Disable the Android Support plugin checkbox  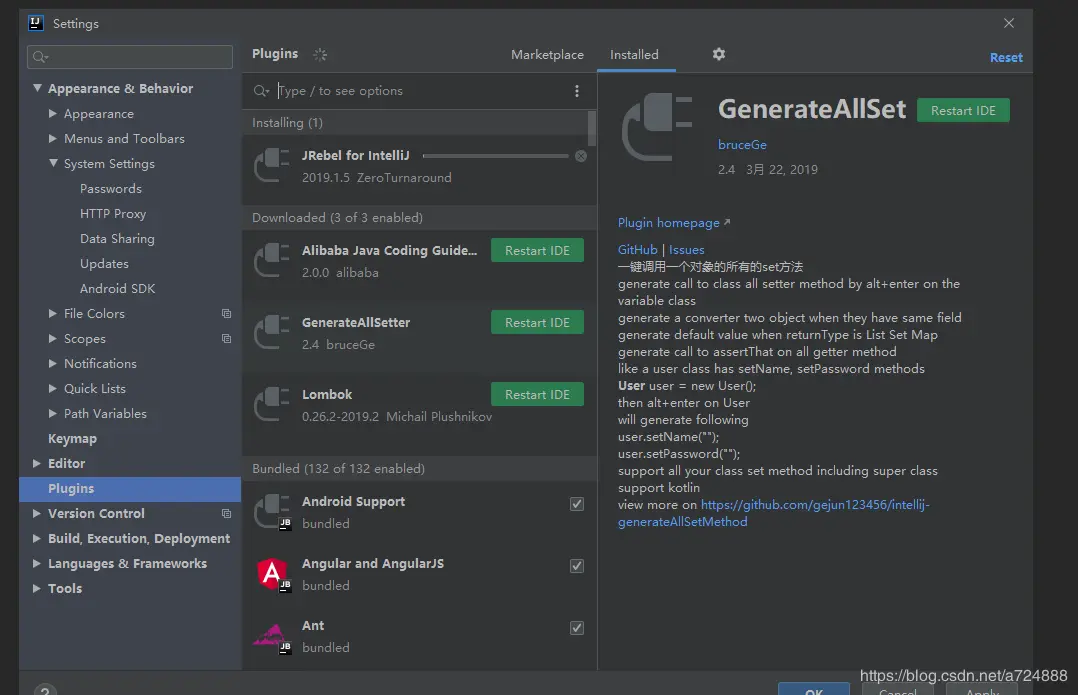tap(577, 504)
